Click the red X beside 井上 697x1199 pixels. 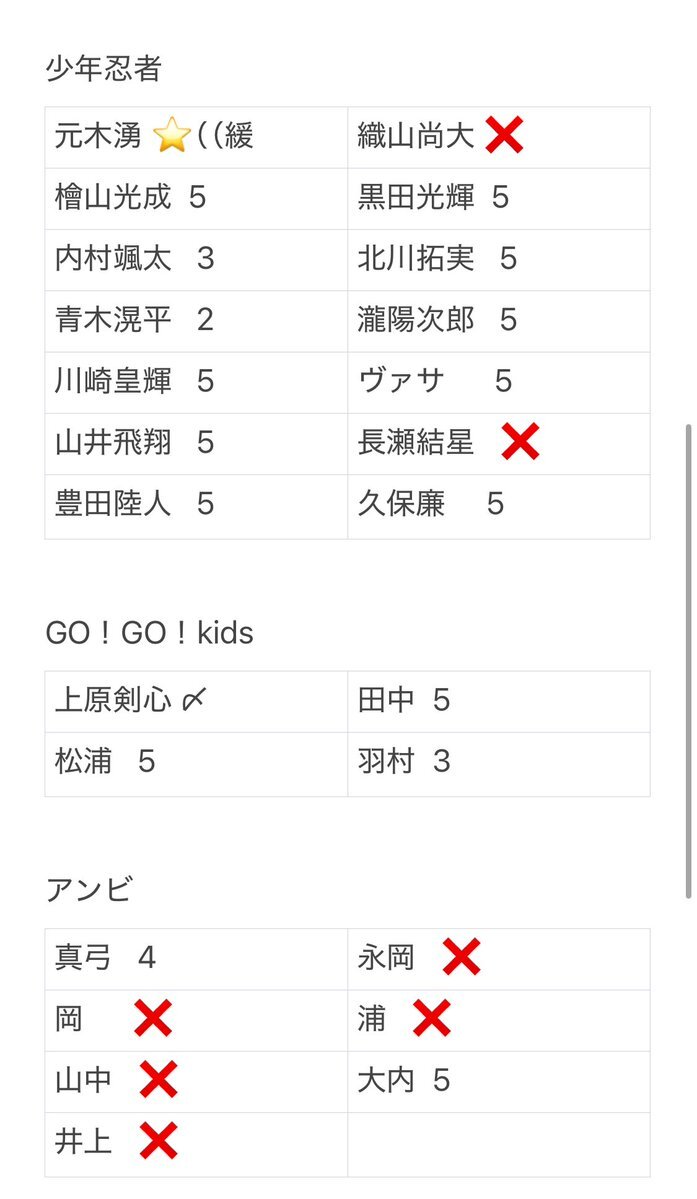point(159,1141)
